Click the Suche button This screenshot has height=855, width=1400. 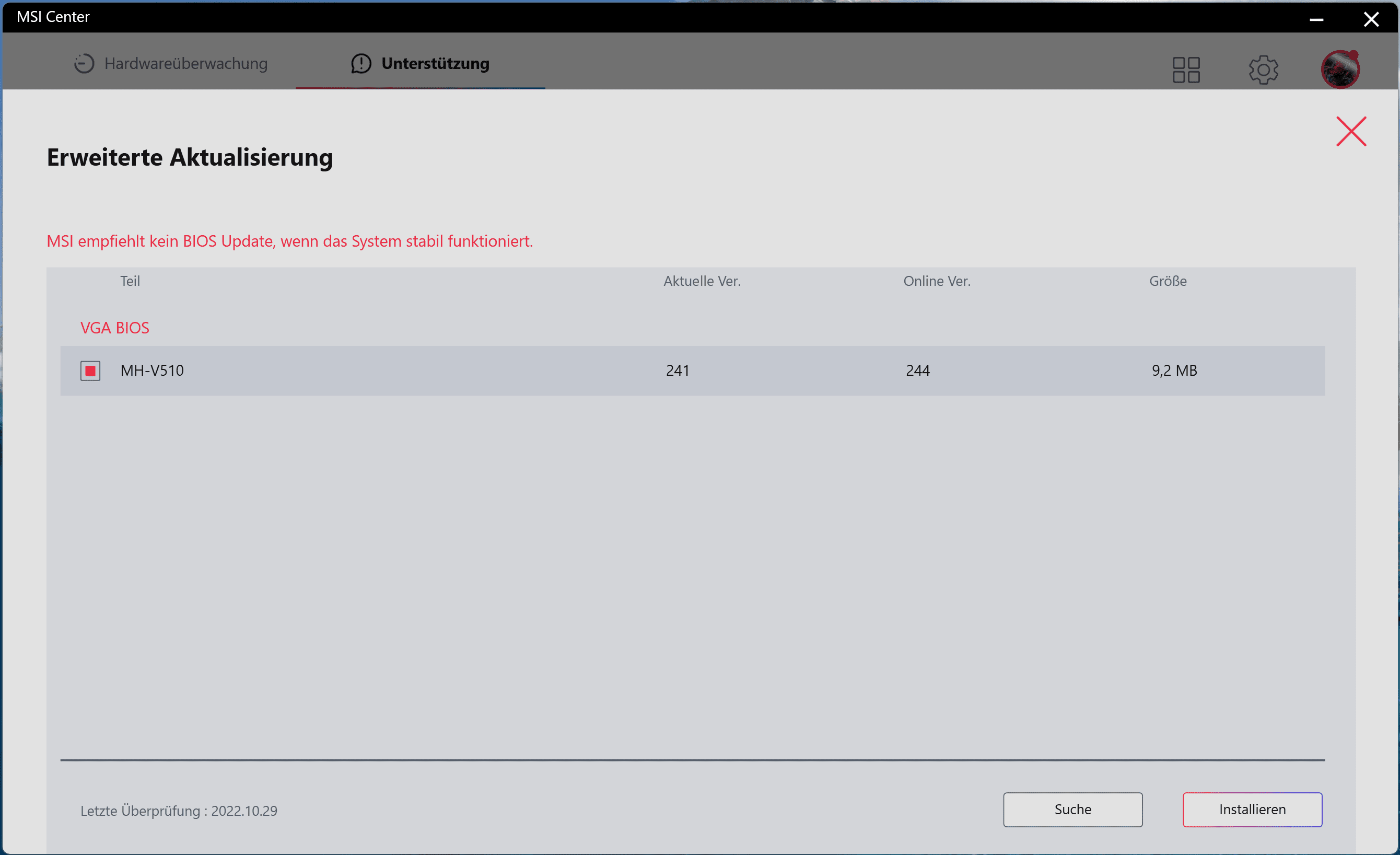(1072, 809)
